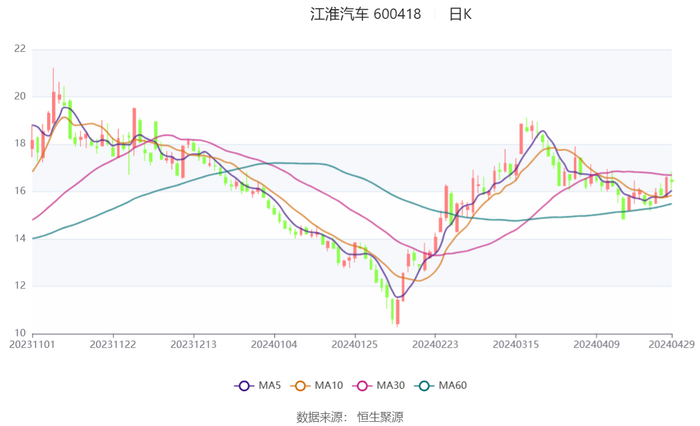700x426 pixels.
Task: Click the 22 price level axis label
Action: (x=19, y=48)
